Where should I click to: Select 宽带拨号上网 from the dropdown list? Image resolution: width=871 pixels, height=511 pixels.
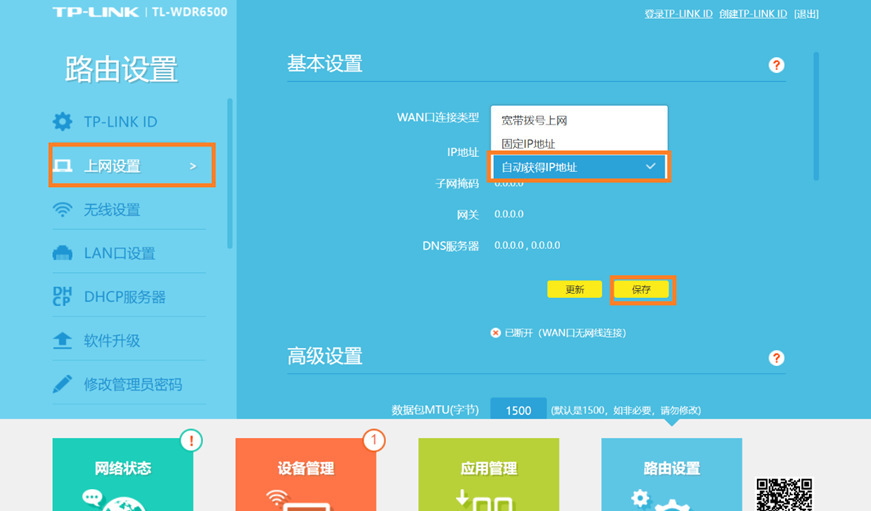535,120
